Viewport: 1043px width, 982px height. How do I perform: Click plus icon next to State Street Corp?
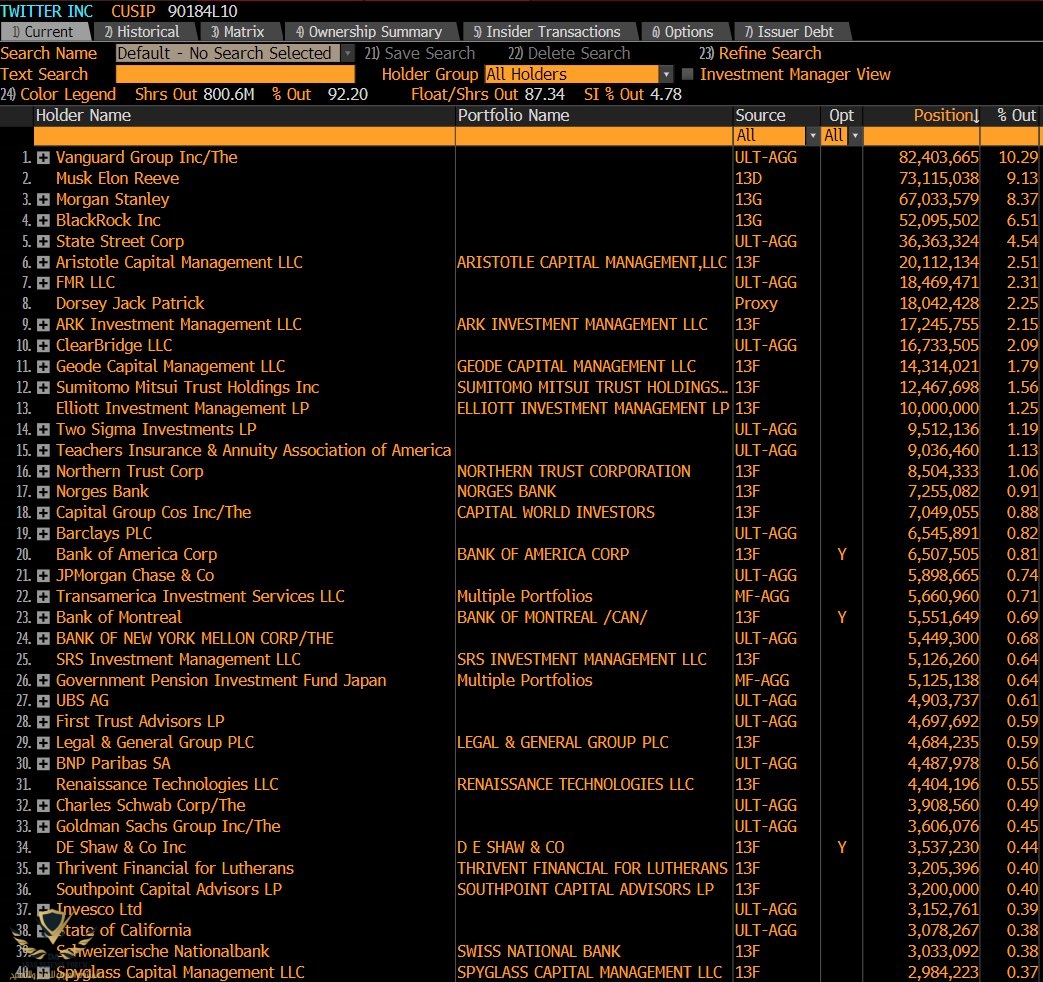coord(43,242)
